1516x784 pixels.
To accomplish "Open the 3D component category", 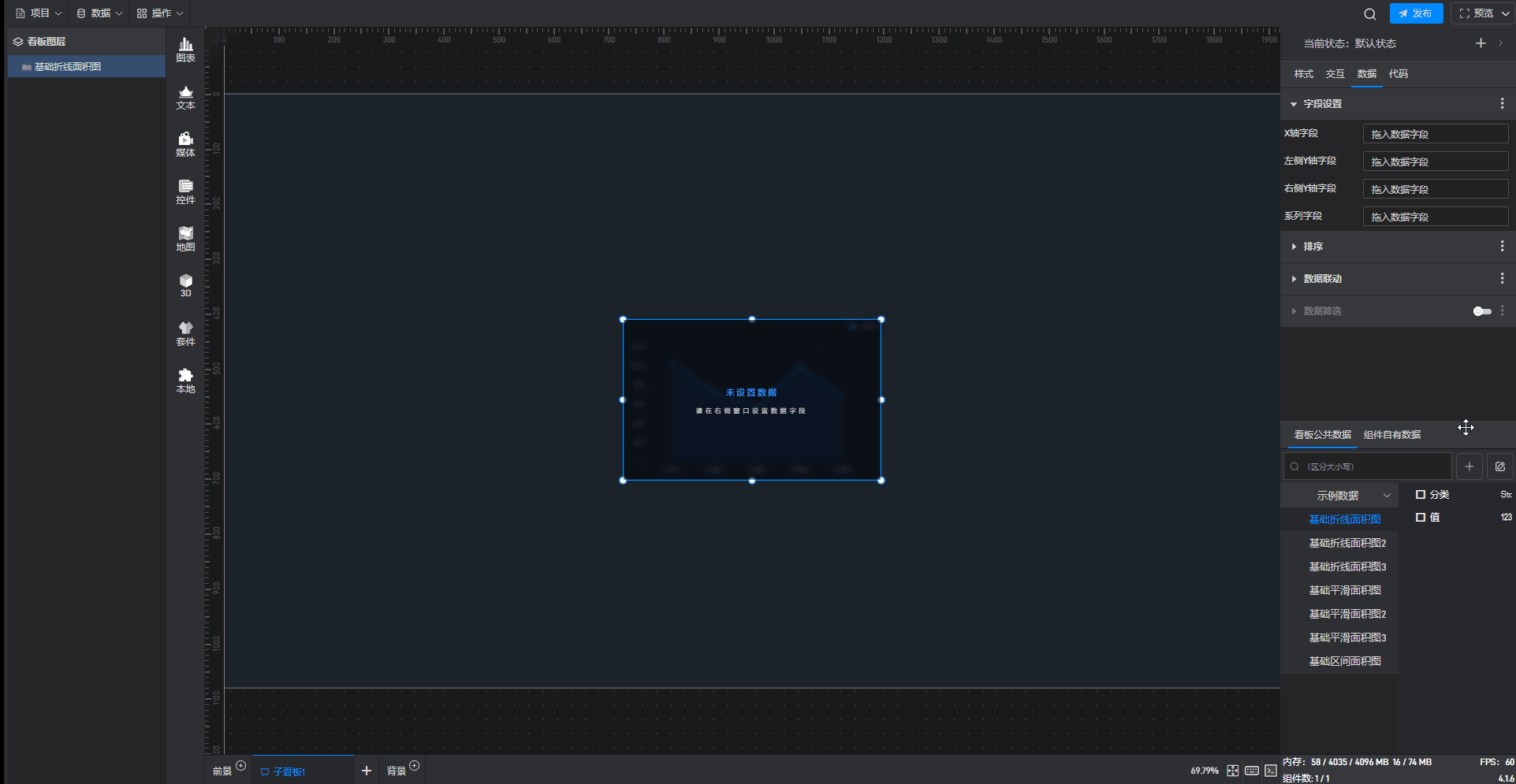I will (185, 286).
